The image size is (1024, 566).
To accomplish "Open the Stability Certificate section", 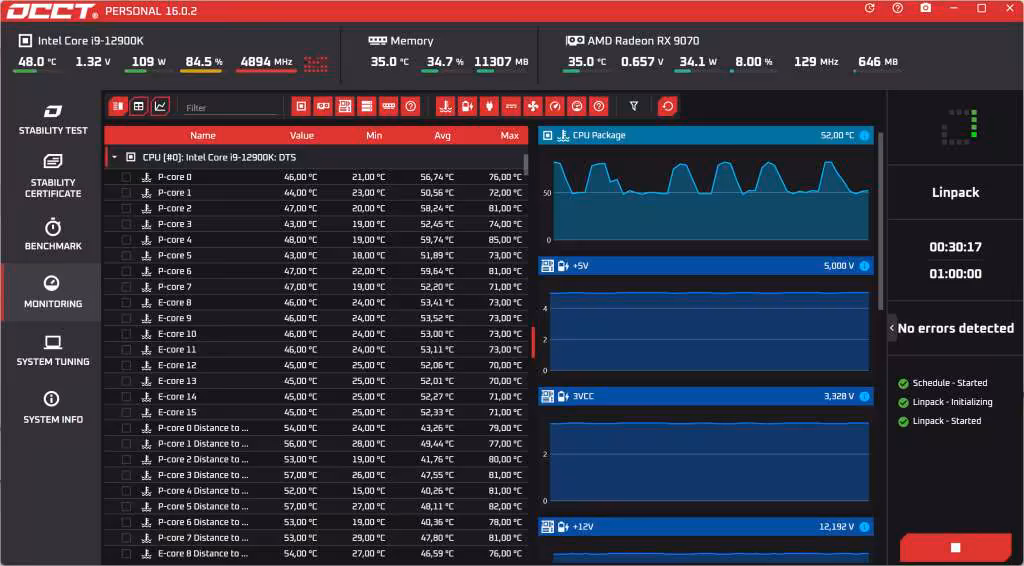I will 52,176.
